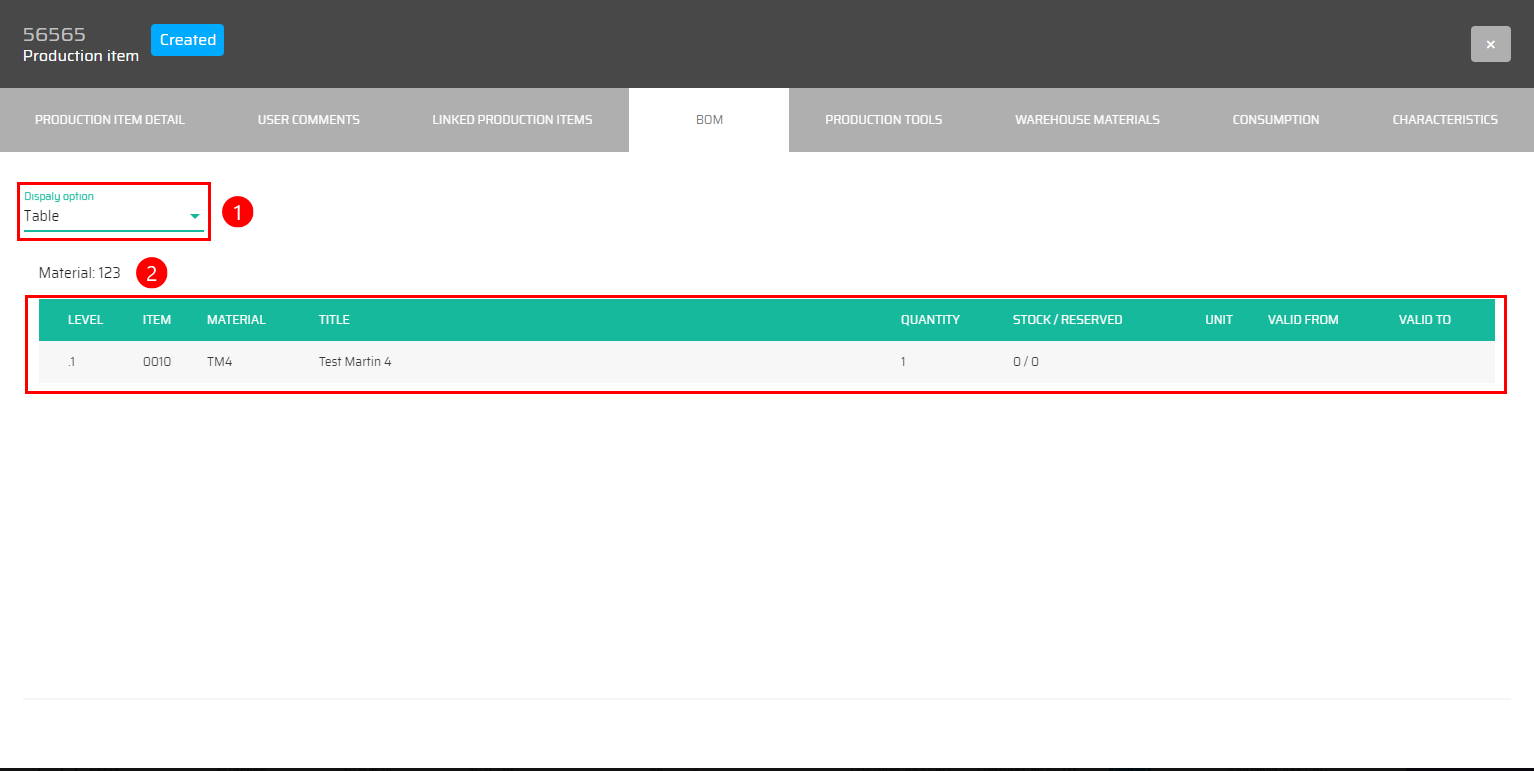
Task: Click the Table display option field
Action: (100, 216)
